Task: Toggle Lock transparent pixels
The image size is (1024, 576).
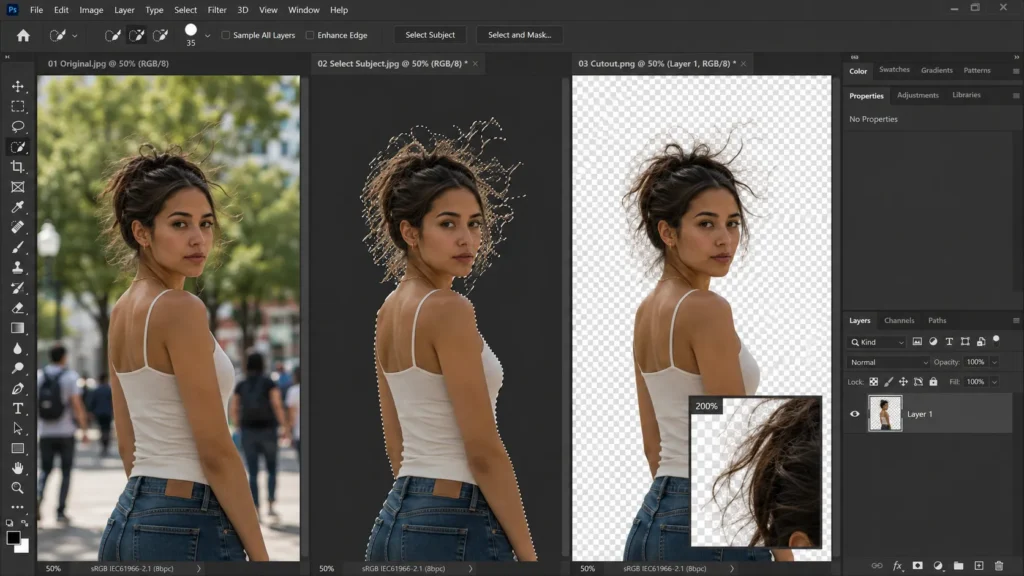Action: point(873,382)
